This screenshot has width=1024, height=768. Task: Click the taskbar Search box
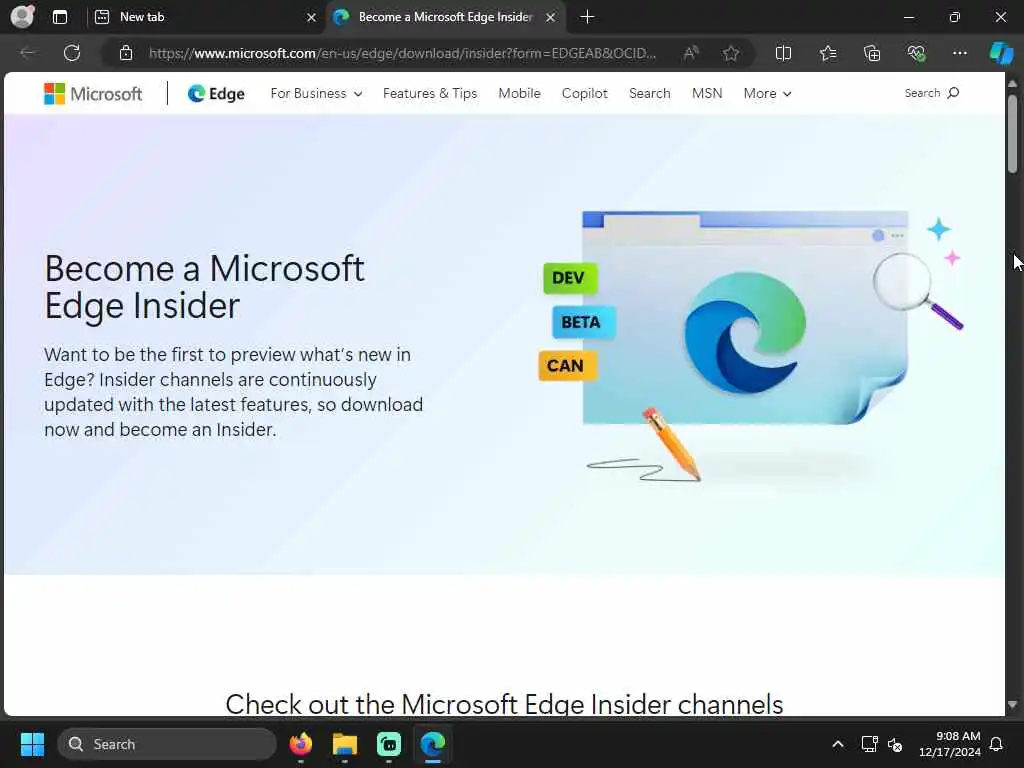(x=167, y=744)
